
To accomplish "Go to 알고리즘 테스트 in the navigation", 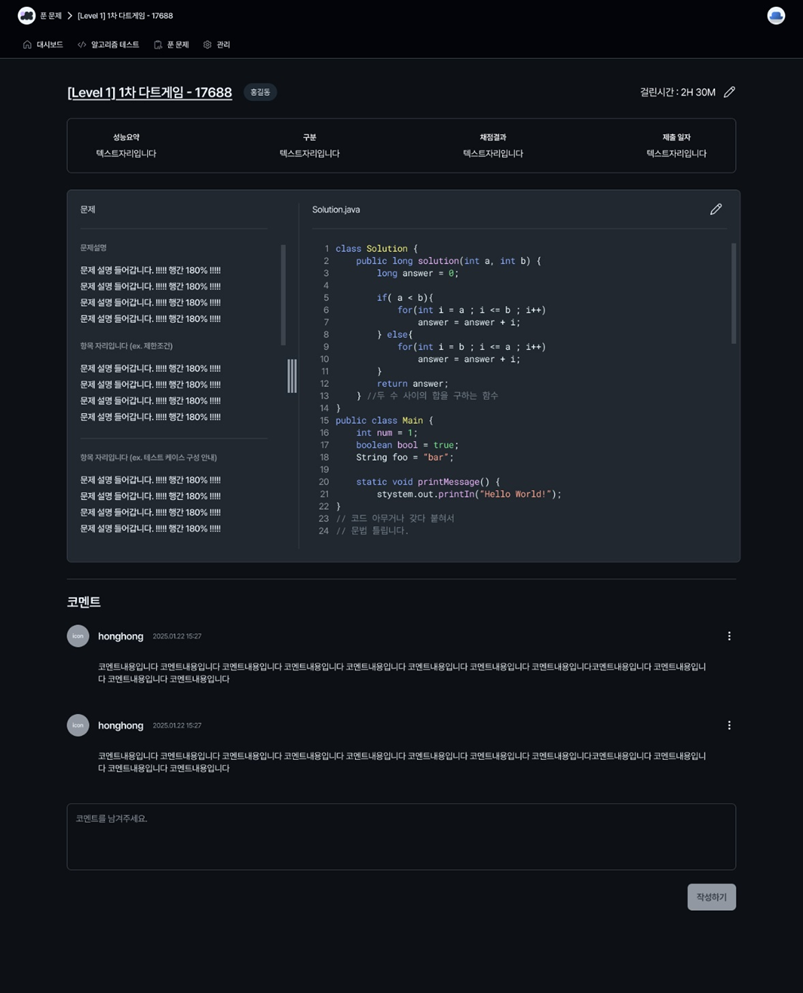I will [x=108, y=45].
